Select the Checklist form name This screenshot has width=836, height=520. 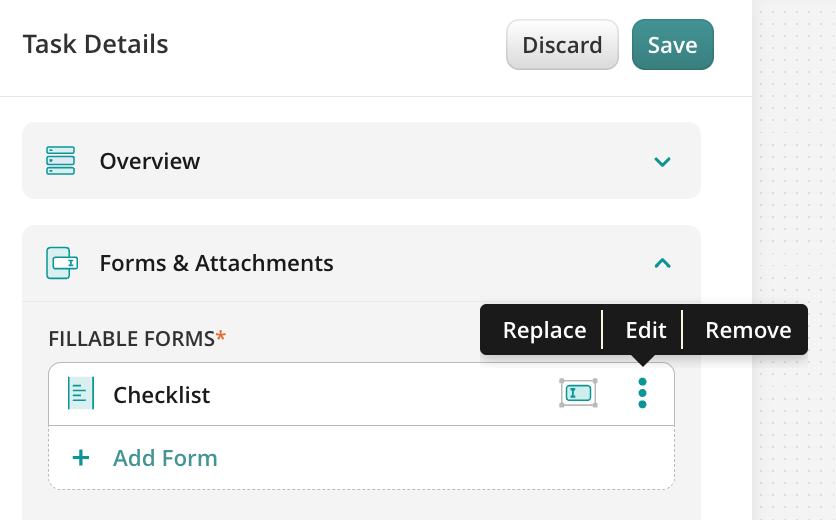pos(162,395)
